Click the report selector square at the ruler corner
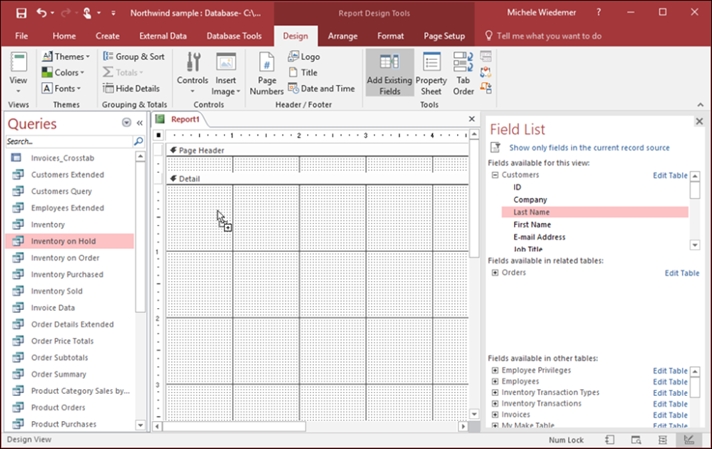712x449 pixels. [158, 135]
